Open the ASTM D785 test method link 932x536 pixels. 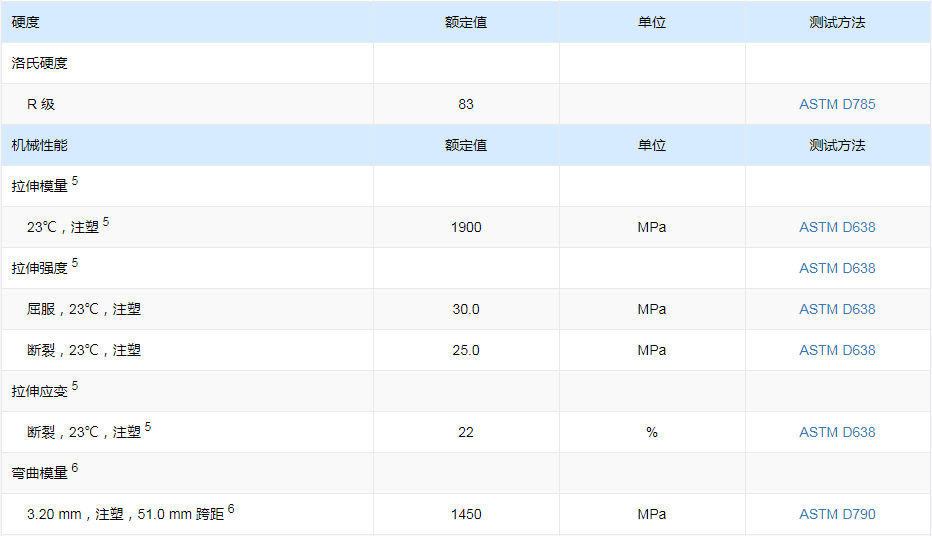coord(837,104)
